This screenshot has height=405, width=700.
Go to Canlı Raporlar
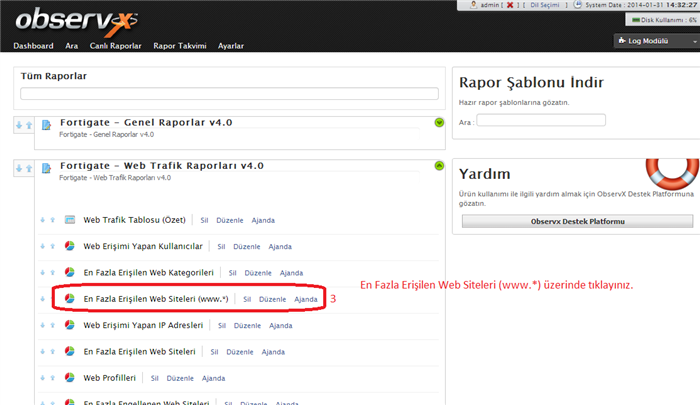[115, 46]
